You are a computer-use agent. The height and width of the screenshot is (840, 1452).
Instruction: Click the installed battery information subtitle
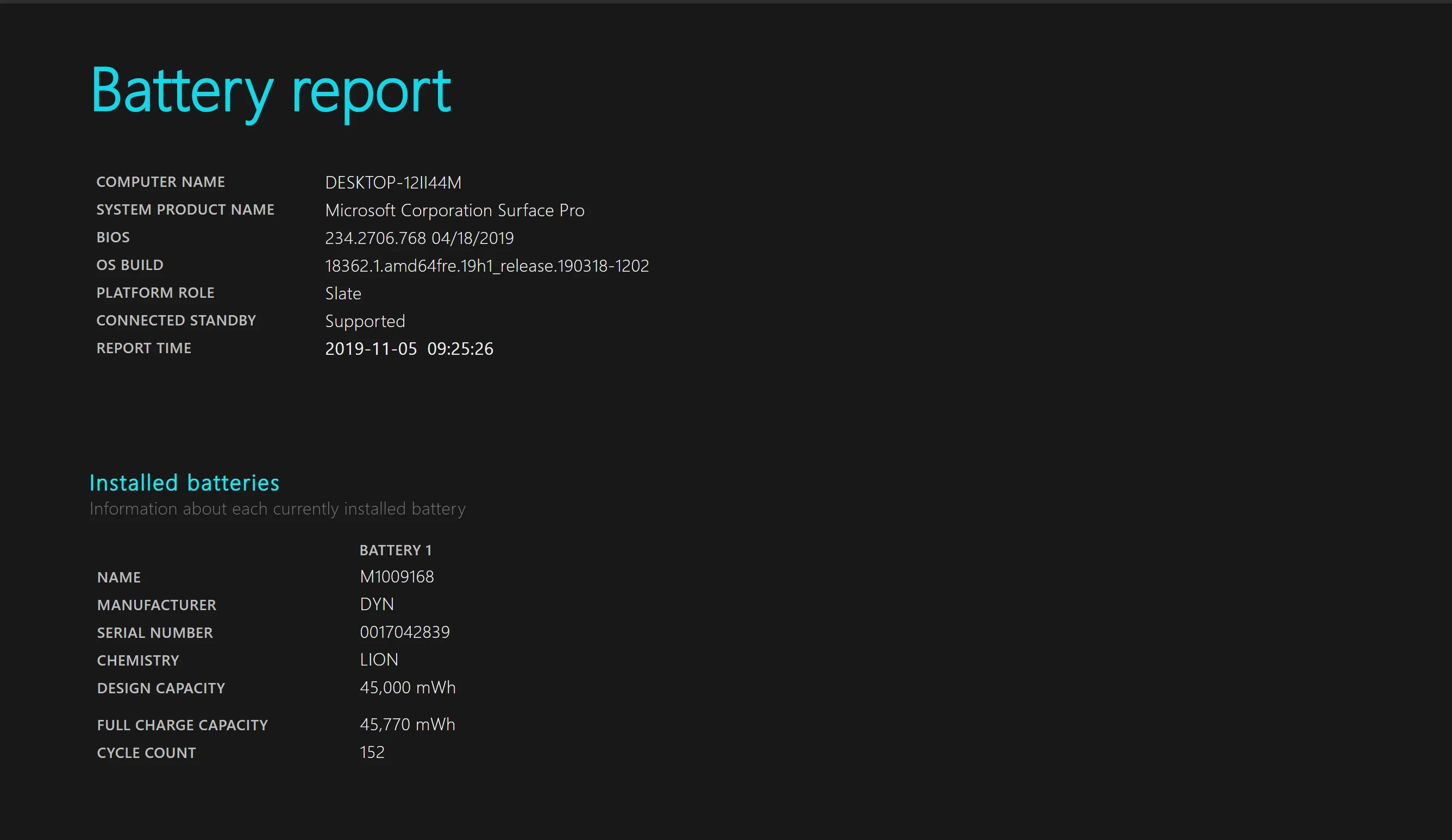tap(277, 509)
